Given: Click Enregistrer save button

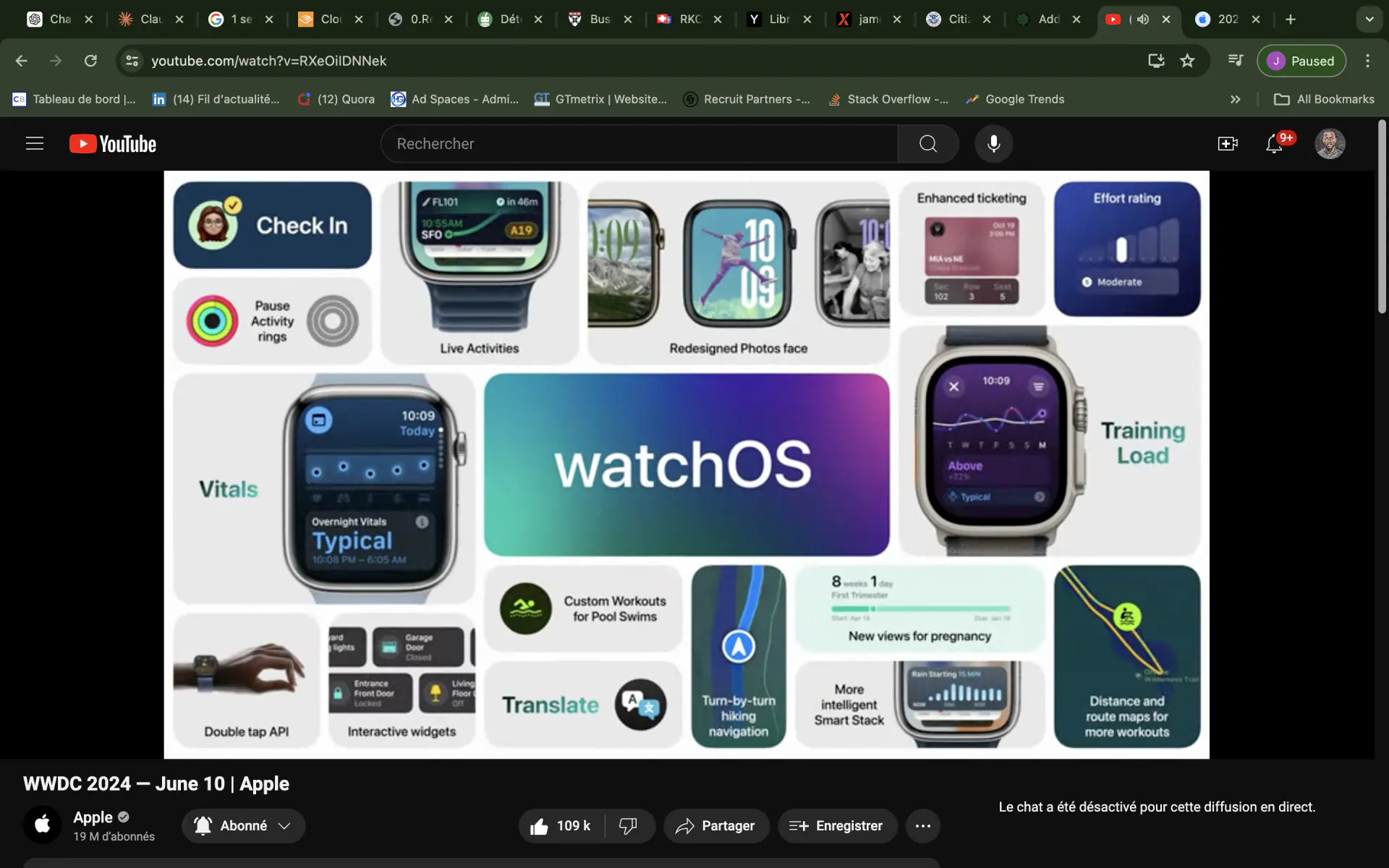Looking at the screenshot, I should click(x=837, y=826).
